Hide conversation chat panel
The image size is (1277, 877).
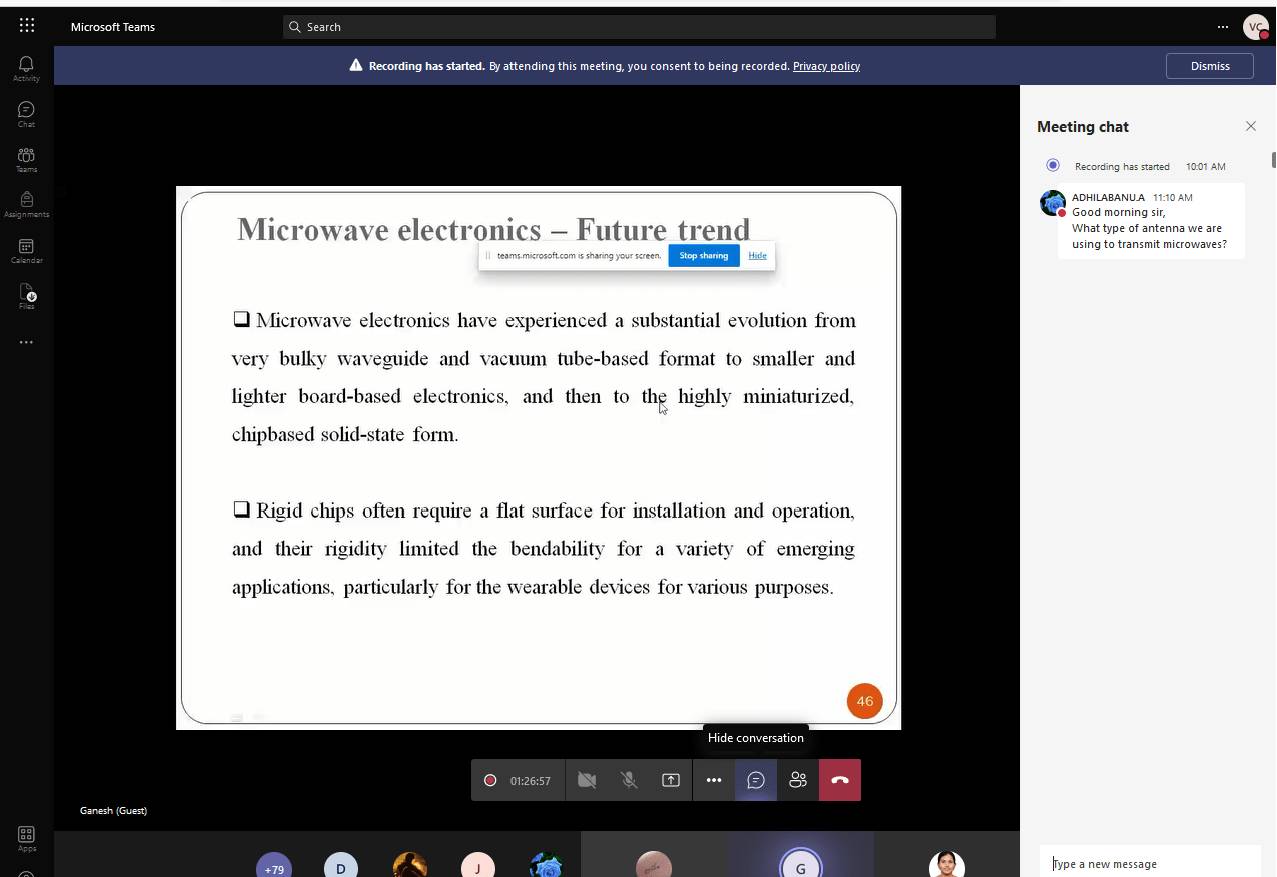pyautogui.click(x=756, y=780)
